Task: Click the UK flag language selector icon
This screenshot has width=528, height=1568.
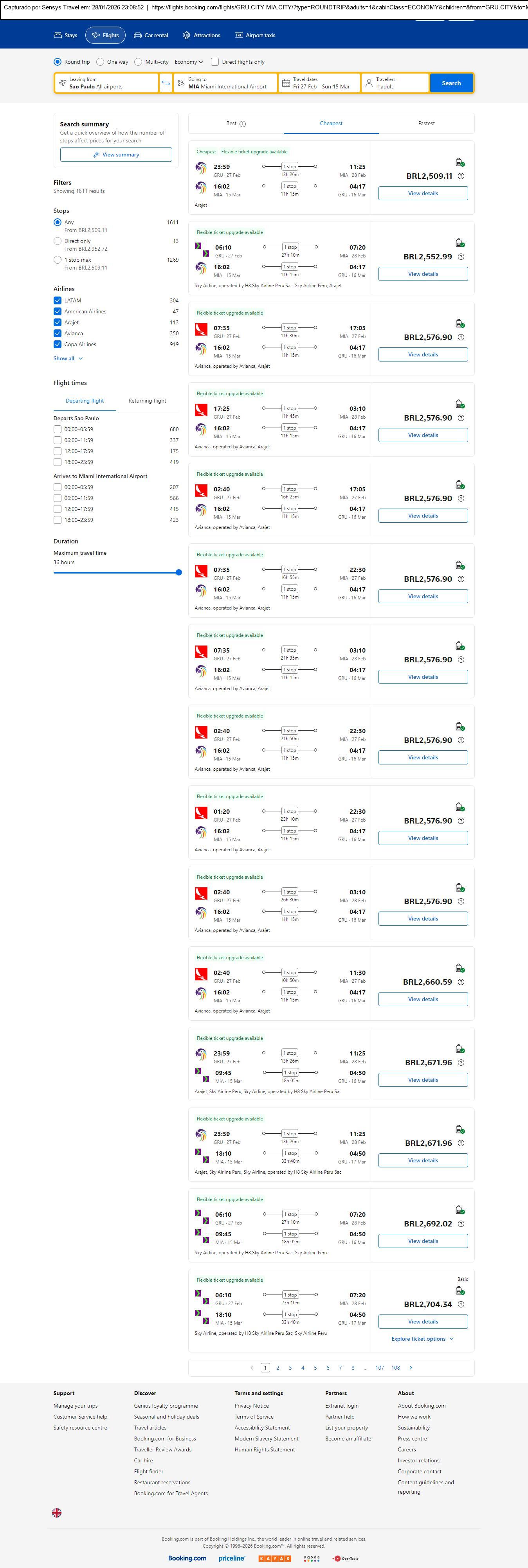Action: click(x=57, y=1512)
